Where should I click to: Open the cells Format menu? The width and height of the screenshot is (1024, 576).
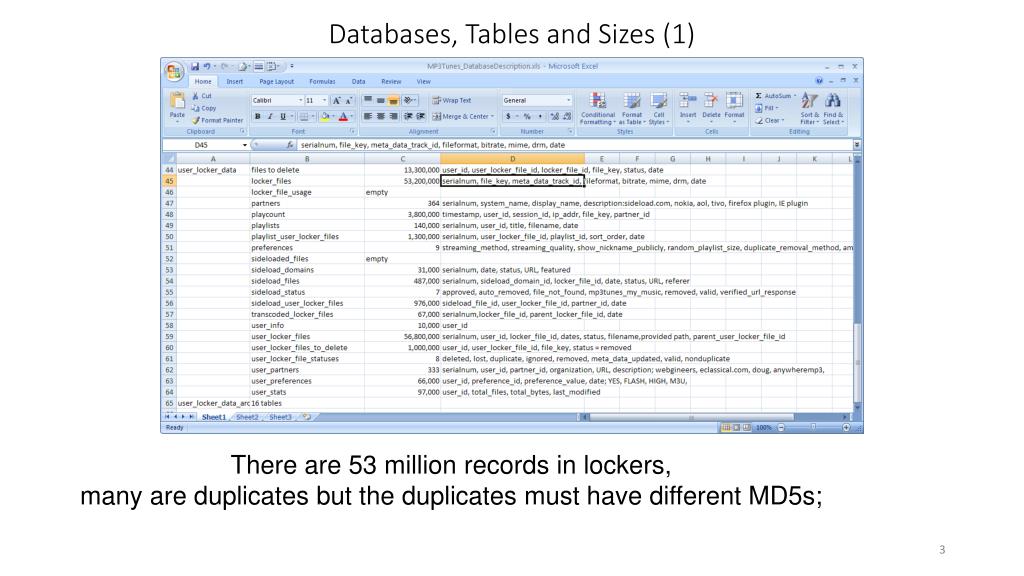(734, 106)
